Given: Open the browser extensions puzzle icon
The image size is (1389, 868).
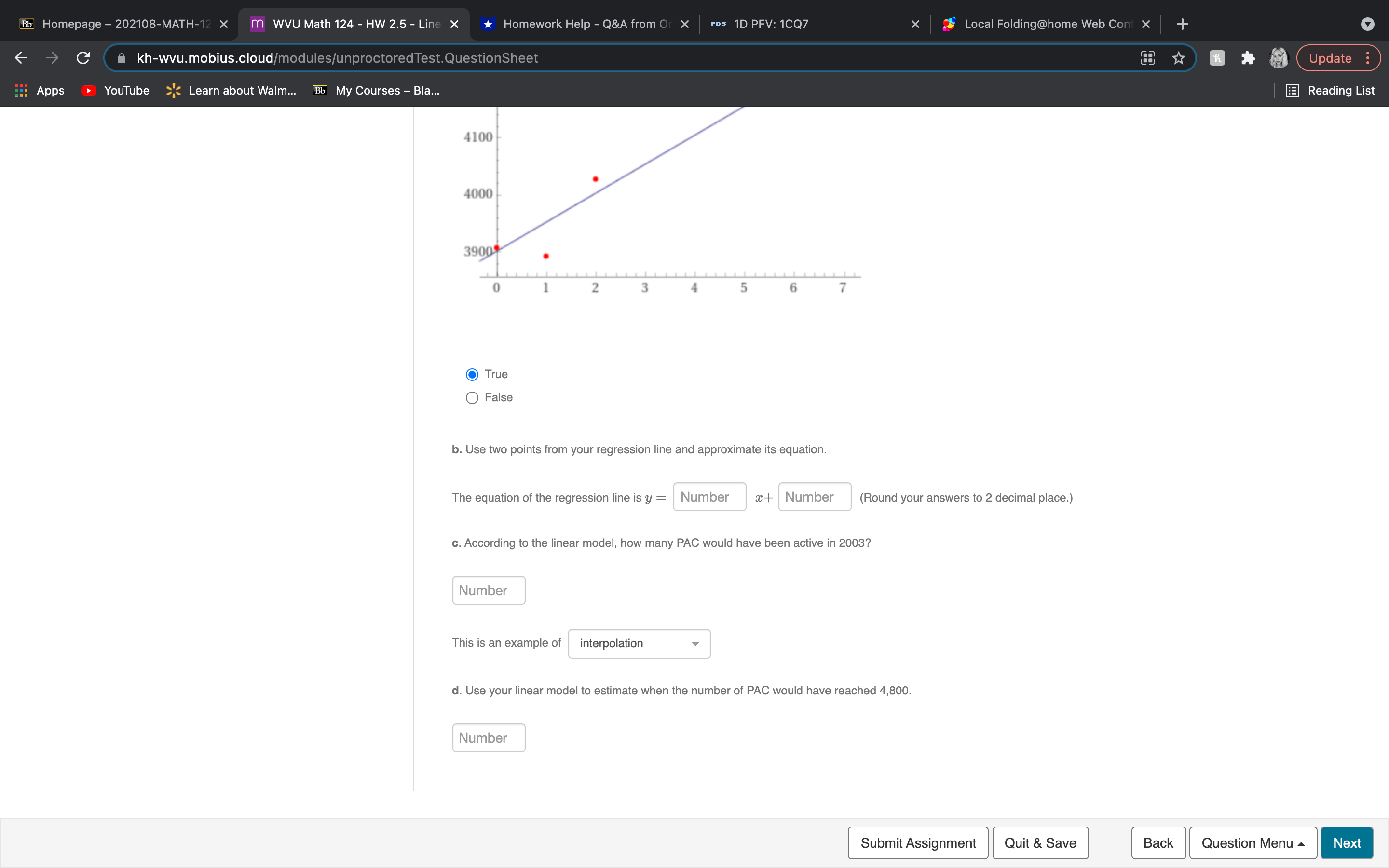Looking at the screenshot, I should click(x=1248, y=57).
